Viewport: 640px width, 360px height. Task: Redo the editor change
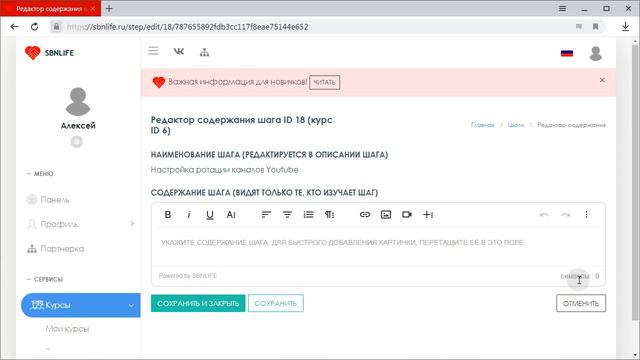[565, 215]
